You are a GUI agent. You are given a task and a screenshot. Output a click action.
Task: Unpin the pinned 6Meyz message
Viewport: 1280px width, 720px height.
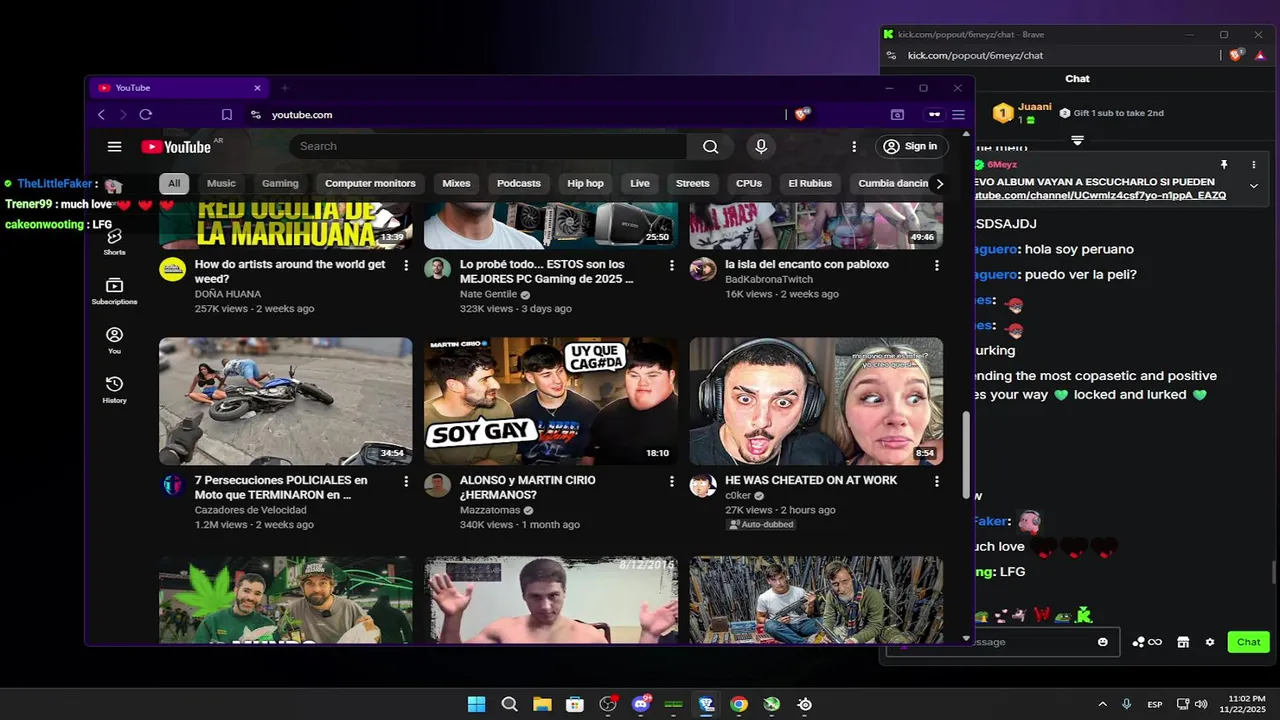1223,164
